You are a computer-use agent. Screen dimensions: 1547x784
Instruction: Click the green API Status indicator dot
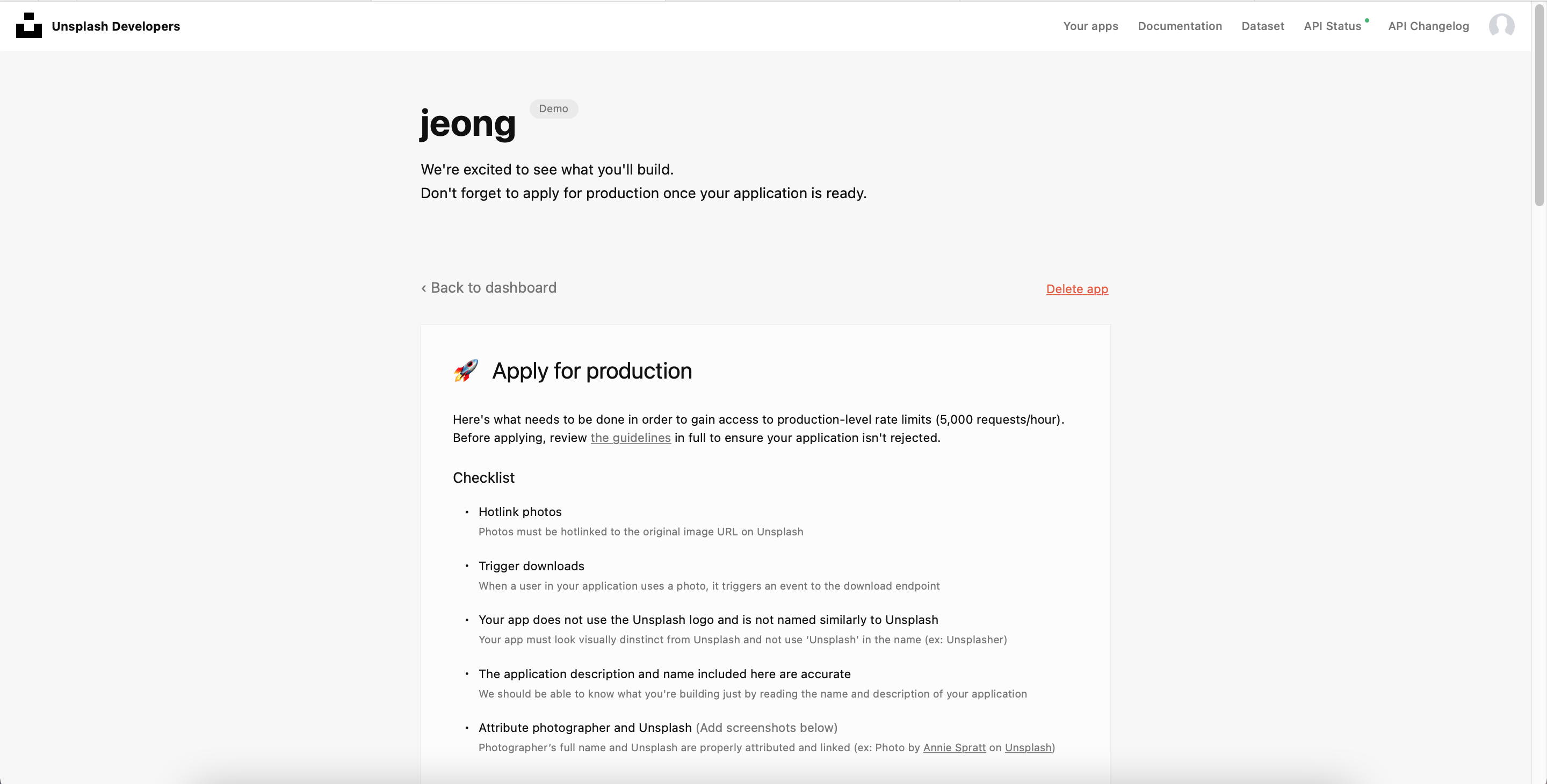[x=1367, y=20]
